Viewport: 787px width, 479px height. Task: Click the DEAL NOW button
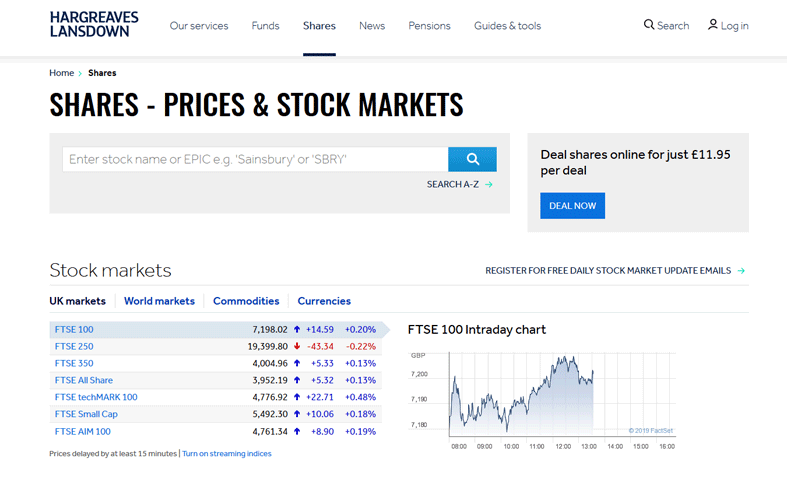point(573,205)
